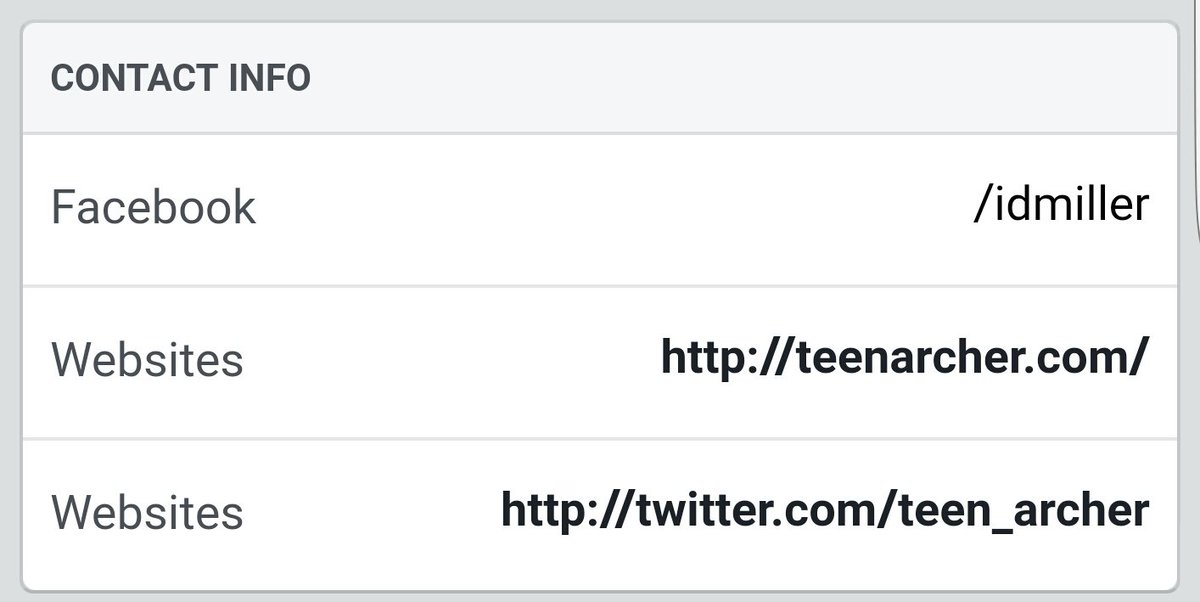Click the divider between the two Websites rows
The image size is (1200, 602).
click(x=600, y=438)
